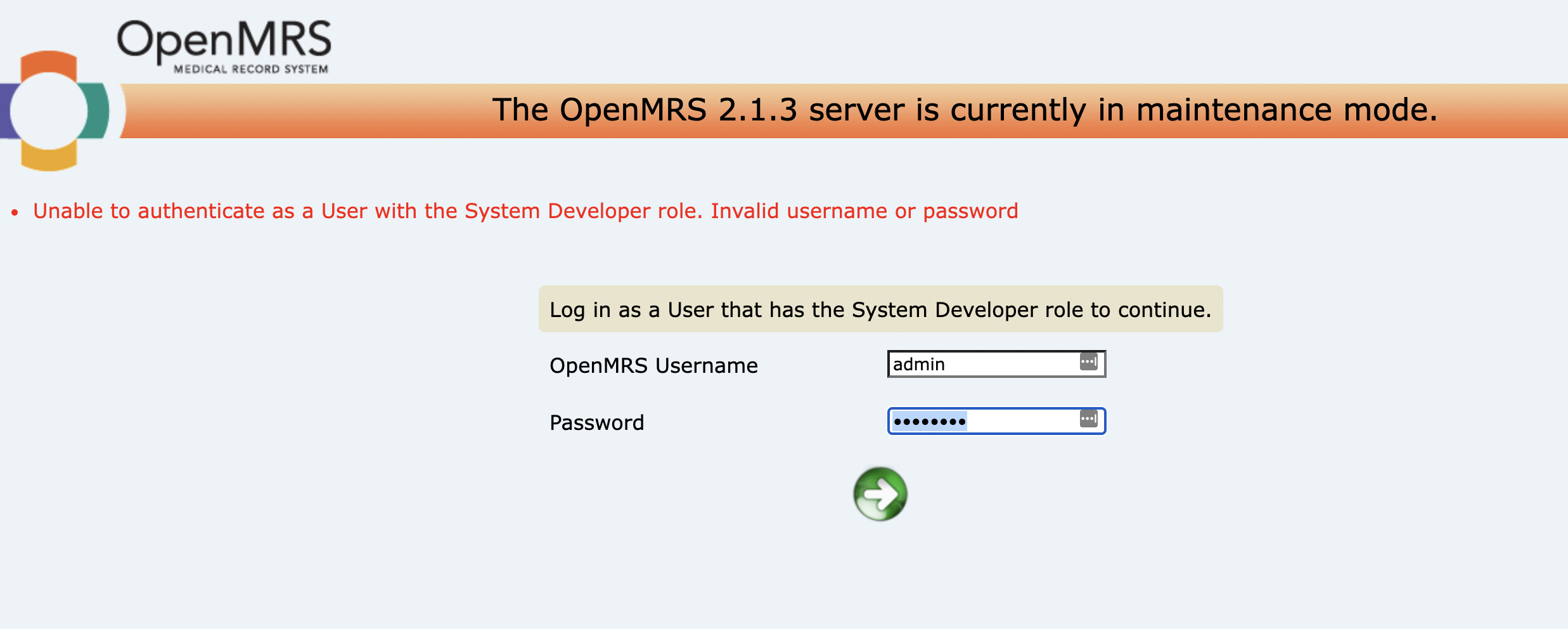The image size is (1568, 629).
Task: Click the maintenance mode banner heading
Action: 965,110
